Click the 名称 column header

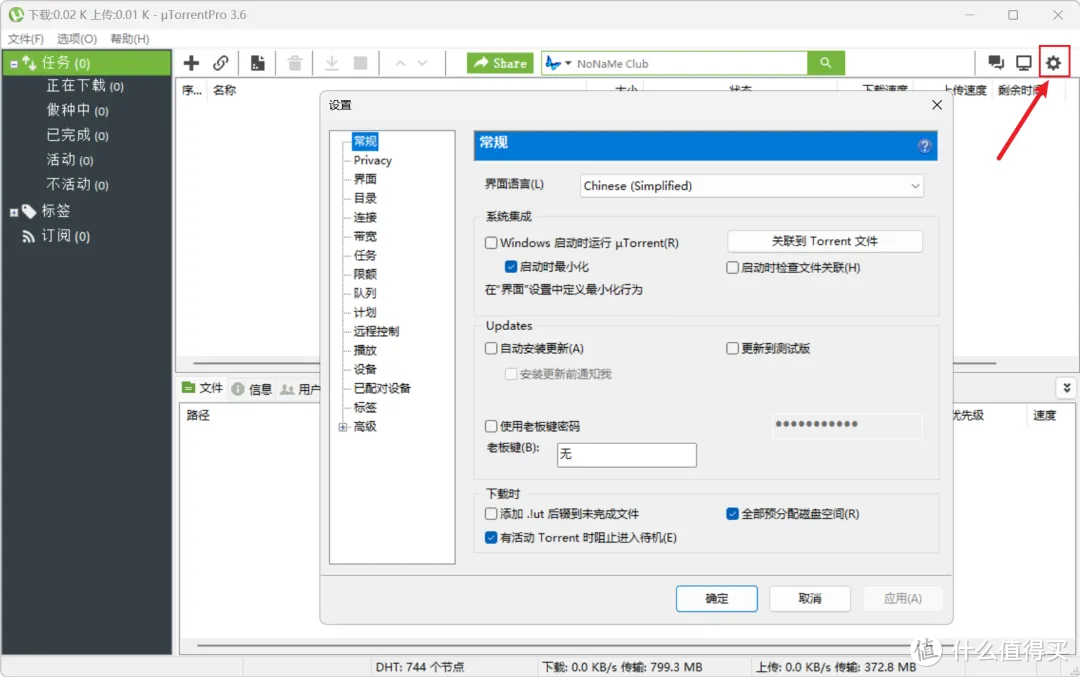(x=225, y=90)
